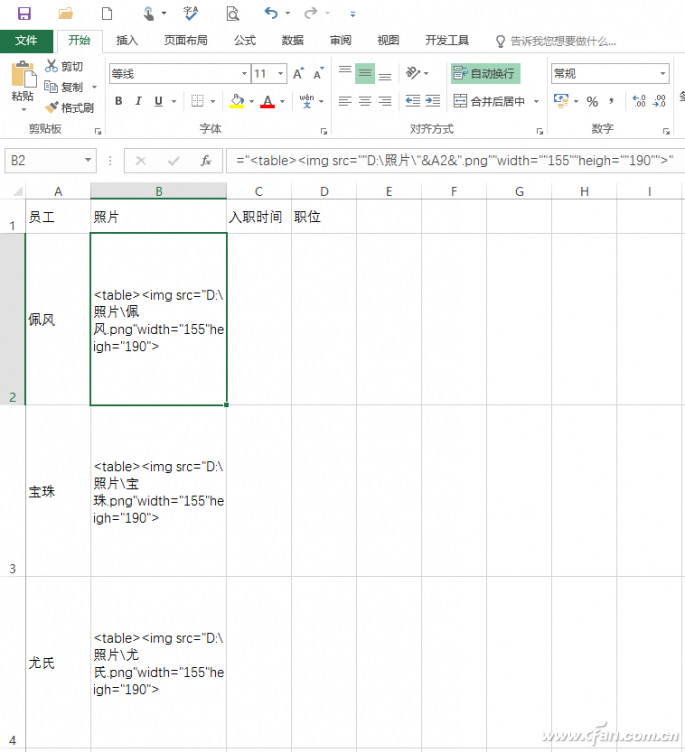Screen dimensions: 685x752
Task: Select the Format Painter (格式刷) tool
Action: click(x=69, y=107)
